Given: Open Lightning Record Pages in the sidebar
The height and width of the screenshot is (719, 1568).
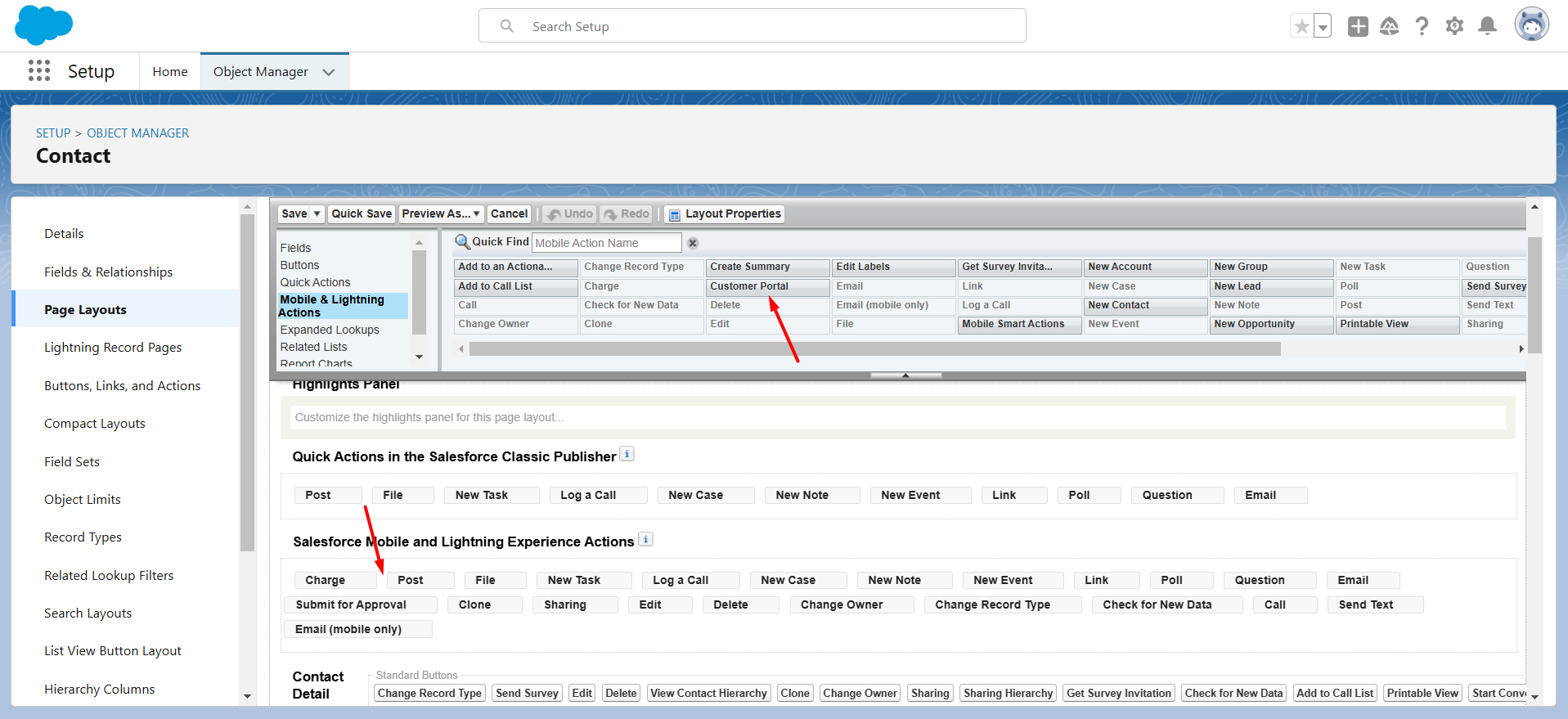Looking at the screenshot, I should pos(113,348).
